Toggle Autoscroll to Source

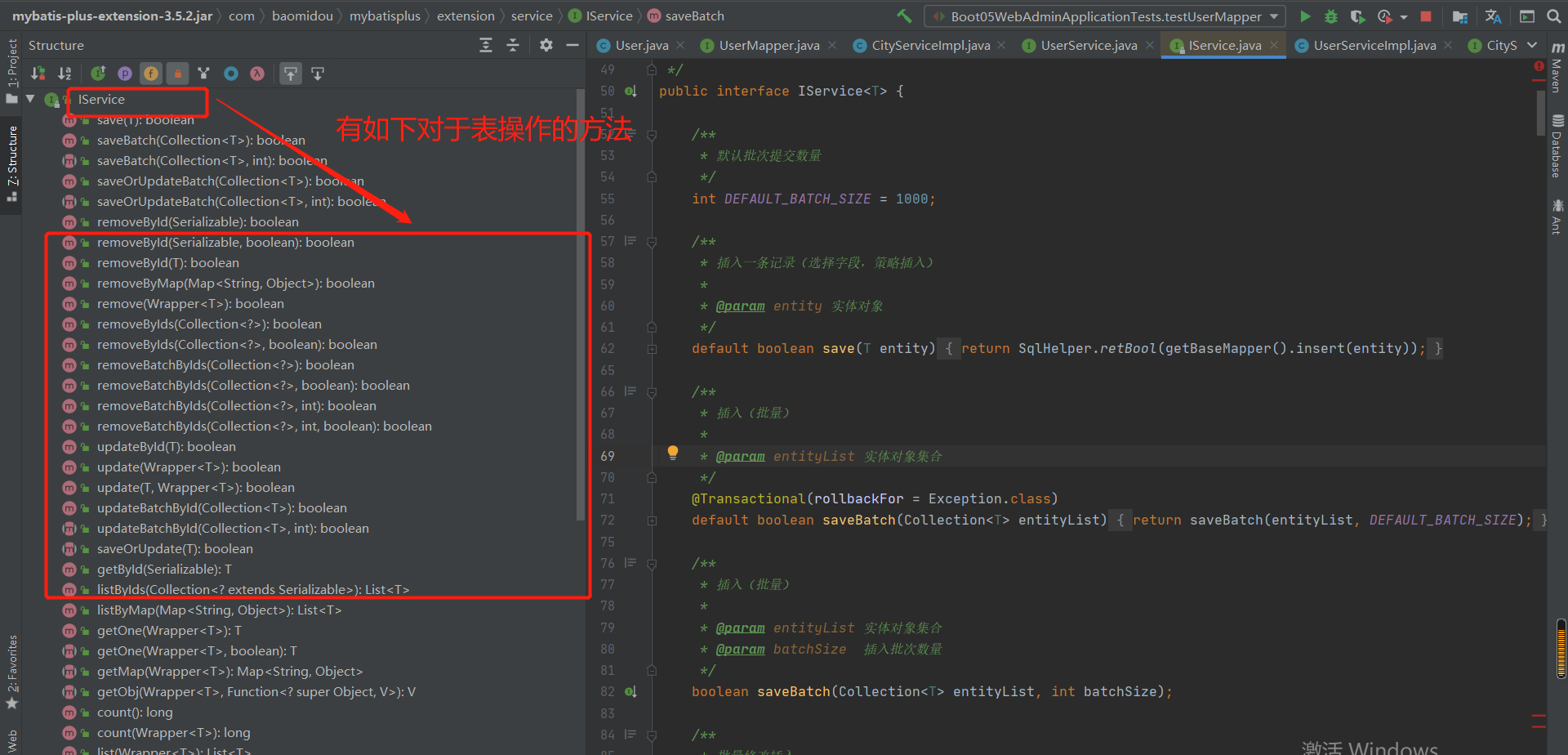(x=291, y=74)
